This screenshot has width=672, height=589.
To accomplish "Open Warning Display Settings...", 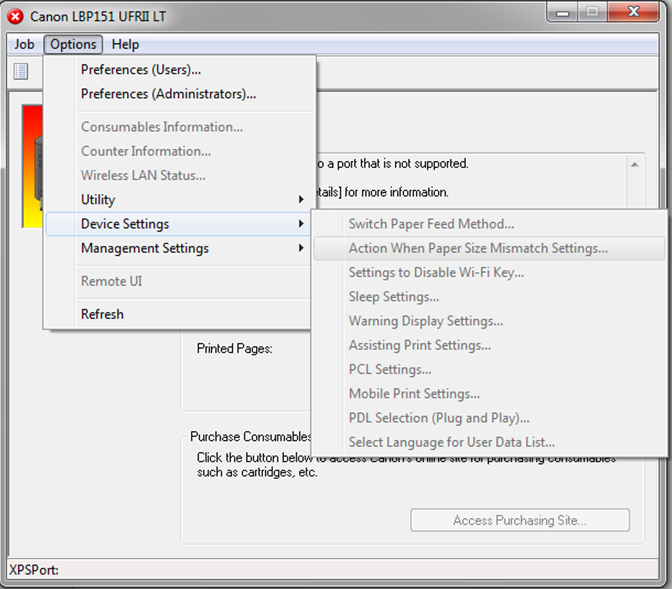I will (489, 321).
